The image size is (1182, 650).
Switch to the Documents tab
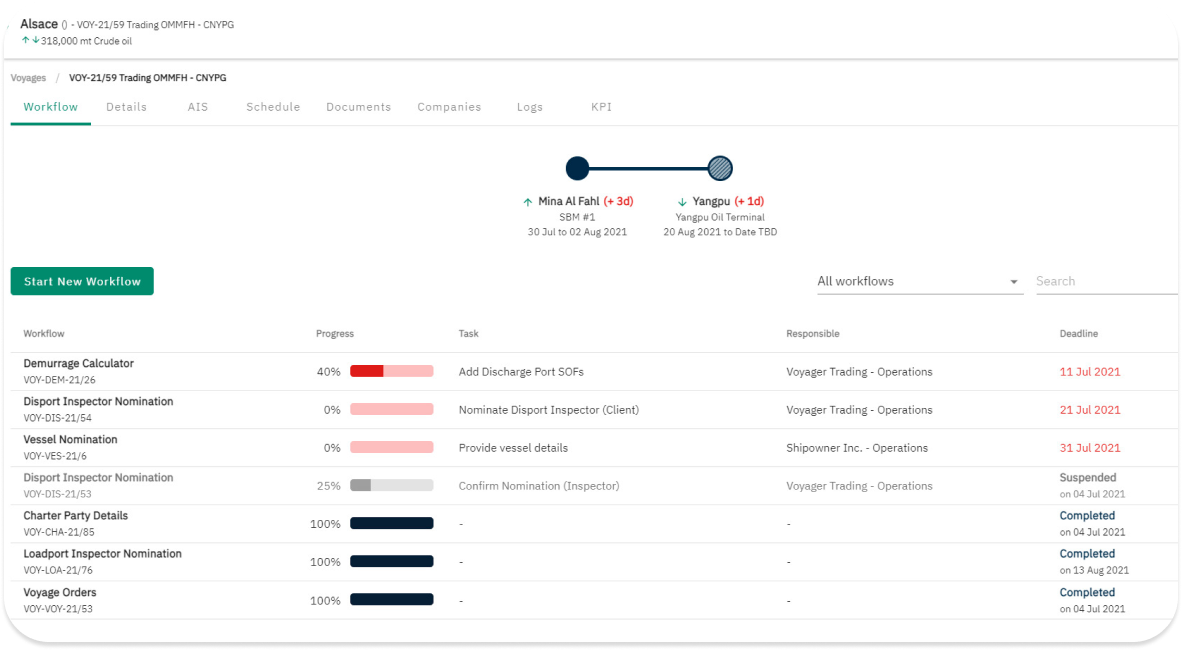coord(358,106)
